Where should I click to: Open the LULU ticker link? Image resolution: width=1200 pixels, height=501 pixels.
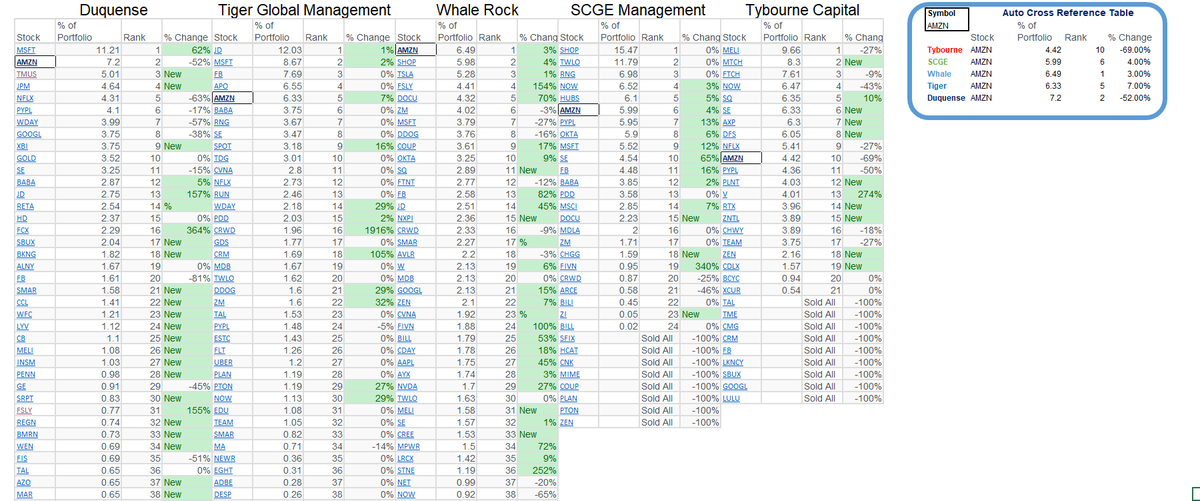click(x=730, y=399)
